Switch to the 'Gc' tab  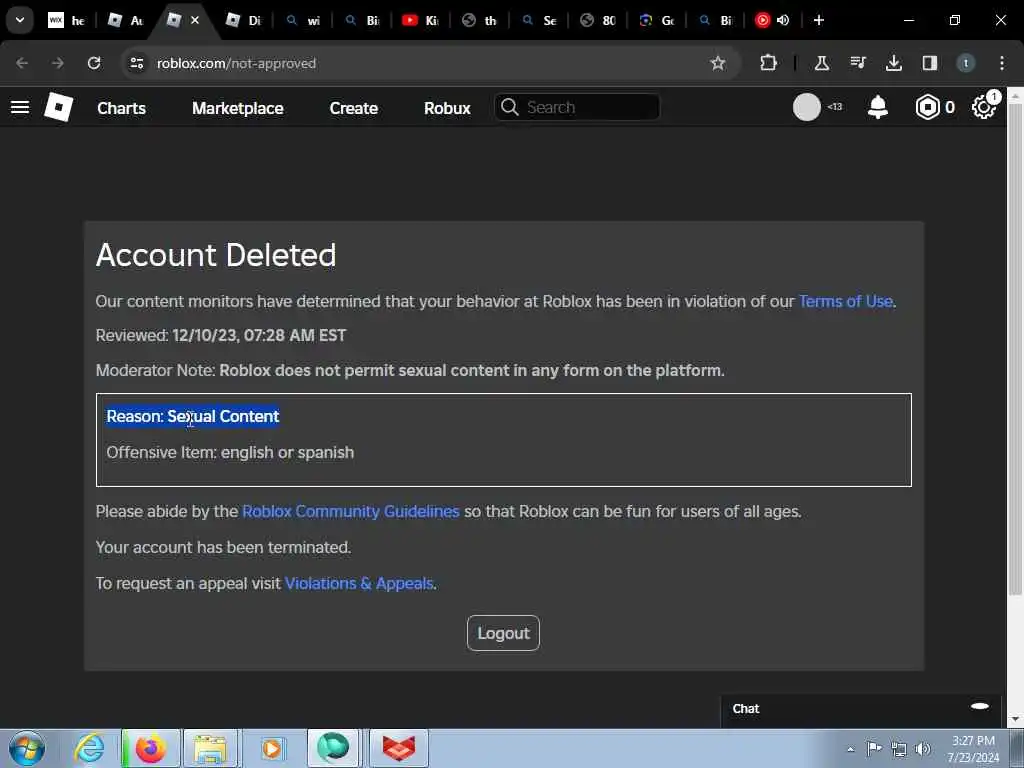658,20
